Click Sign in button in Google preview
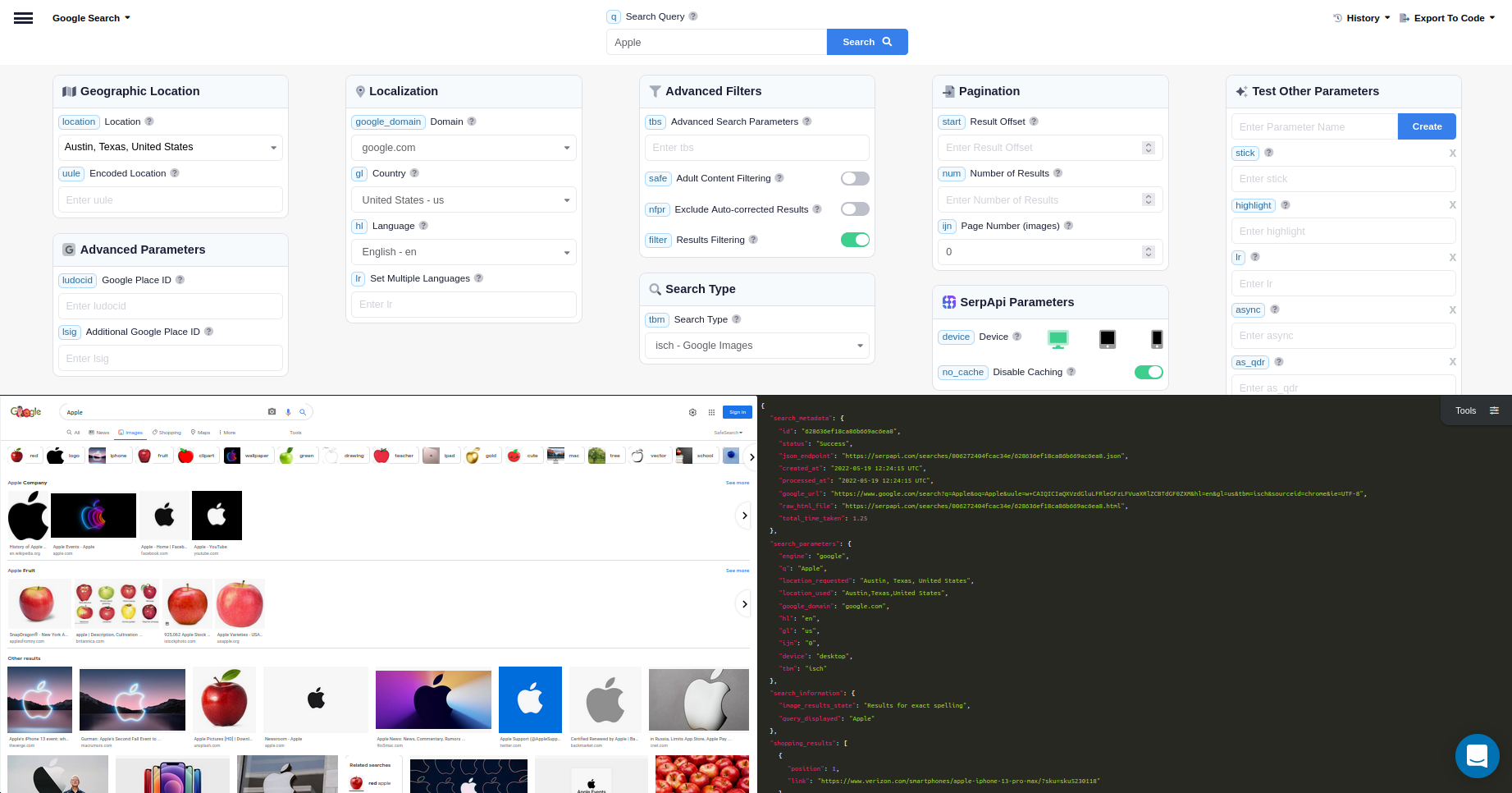 coord(738,412)
